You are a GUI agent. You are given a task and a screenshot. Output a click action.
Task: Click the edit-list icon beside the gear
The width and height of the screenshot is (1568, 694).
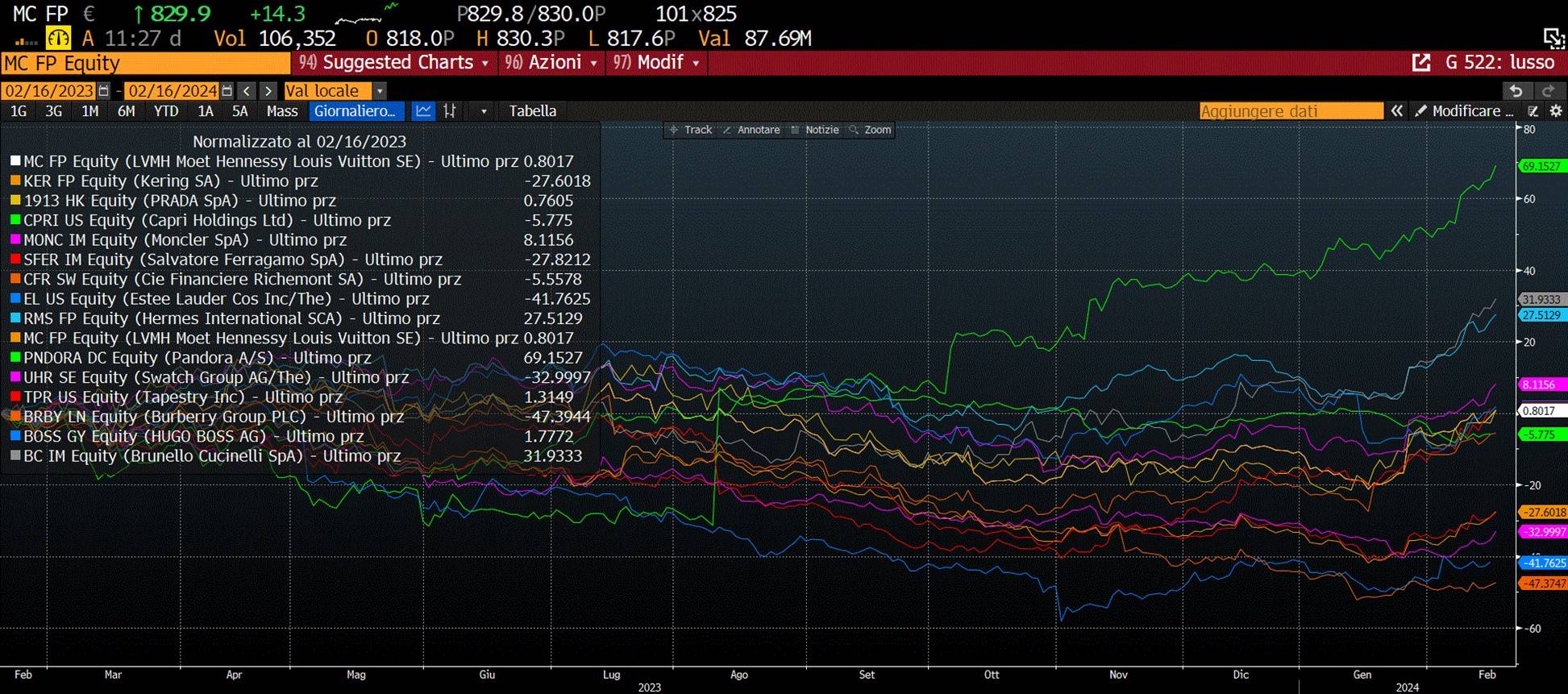1533,111
